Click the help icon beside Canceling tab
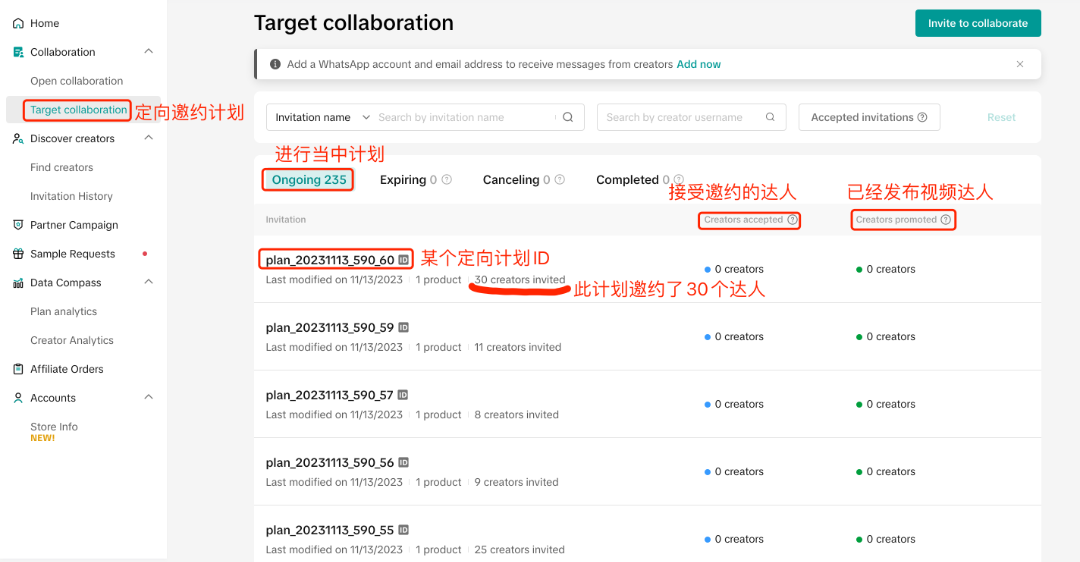The height and width of the screenshot is (562, 1080). pyautogui.click(x=559, y=180)
